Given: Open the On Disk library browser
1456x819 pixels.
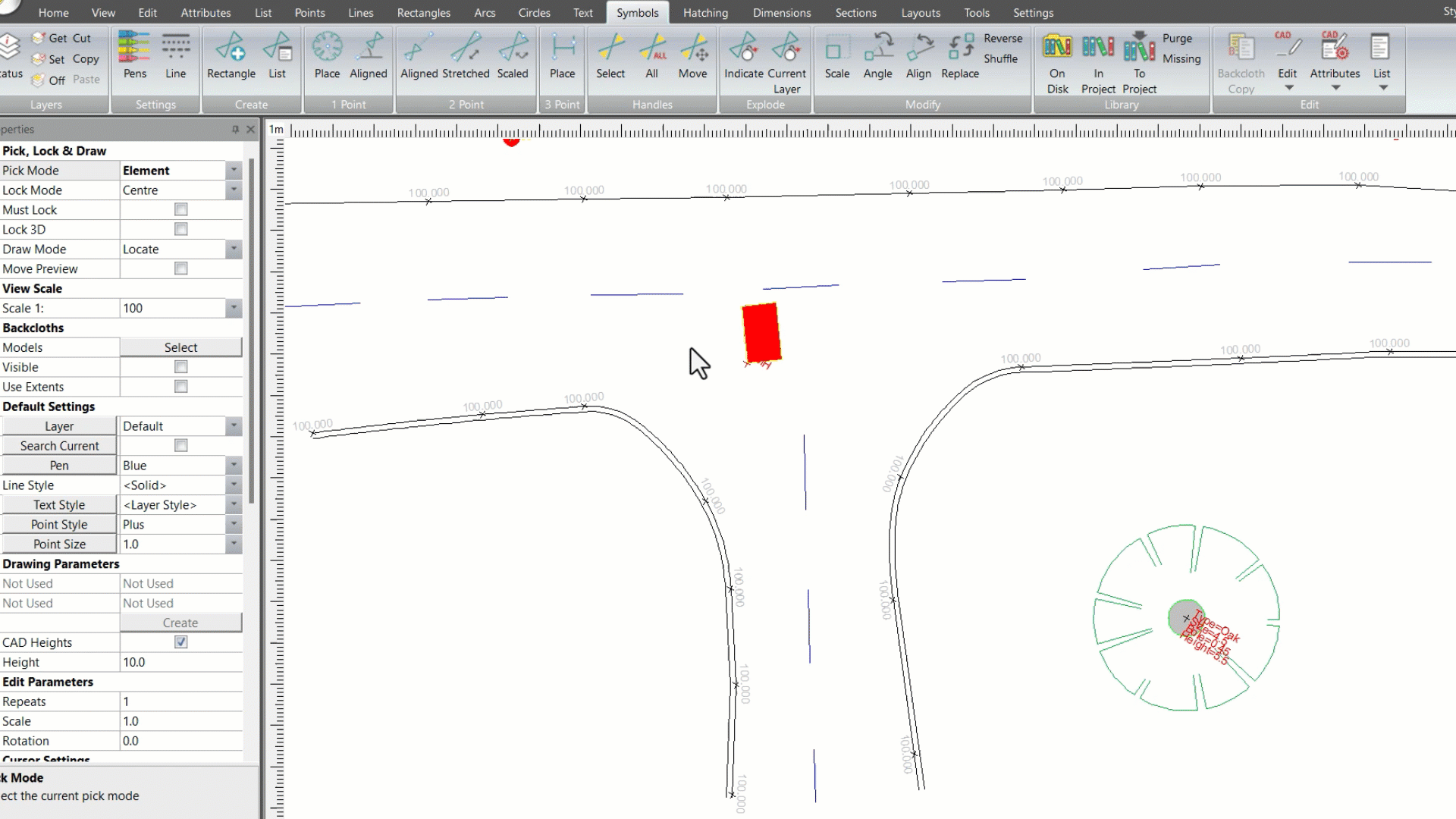Looking at the screenshot, I should coord(1057,57).
